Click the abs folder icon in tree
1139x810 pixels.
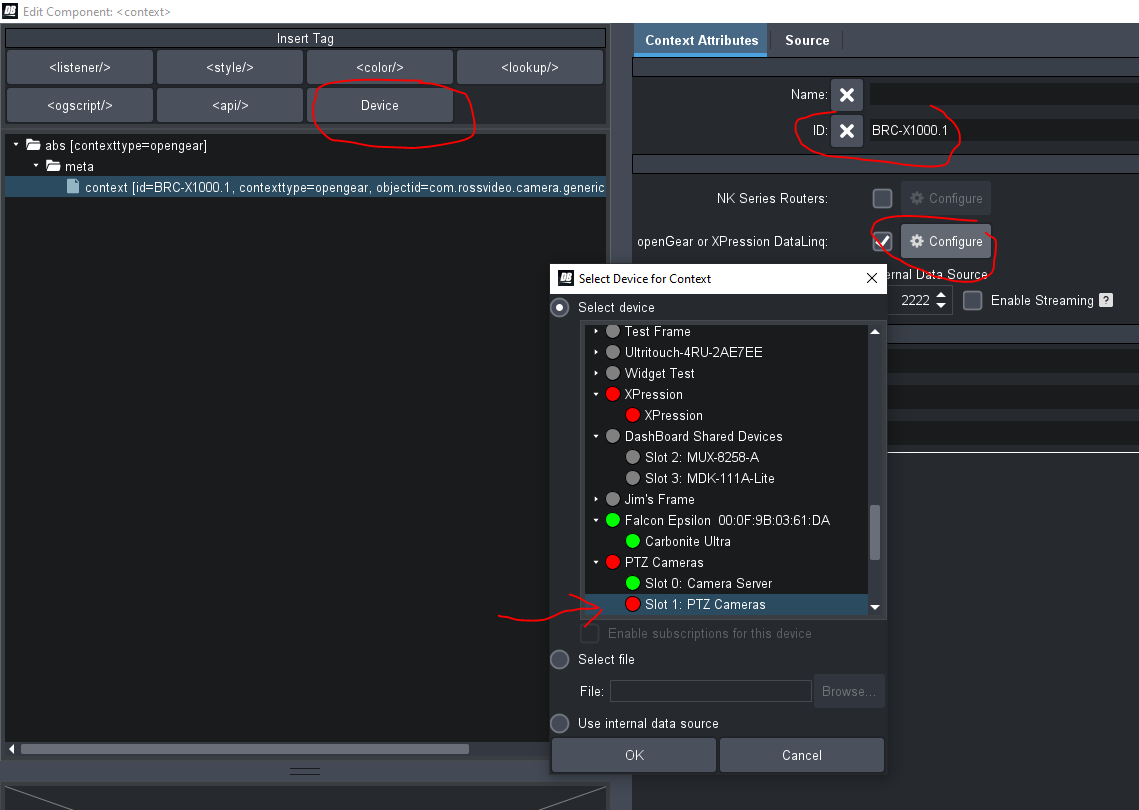[x=33, y=145]
